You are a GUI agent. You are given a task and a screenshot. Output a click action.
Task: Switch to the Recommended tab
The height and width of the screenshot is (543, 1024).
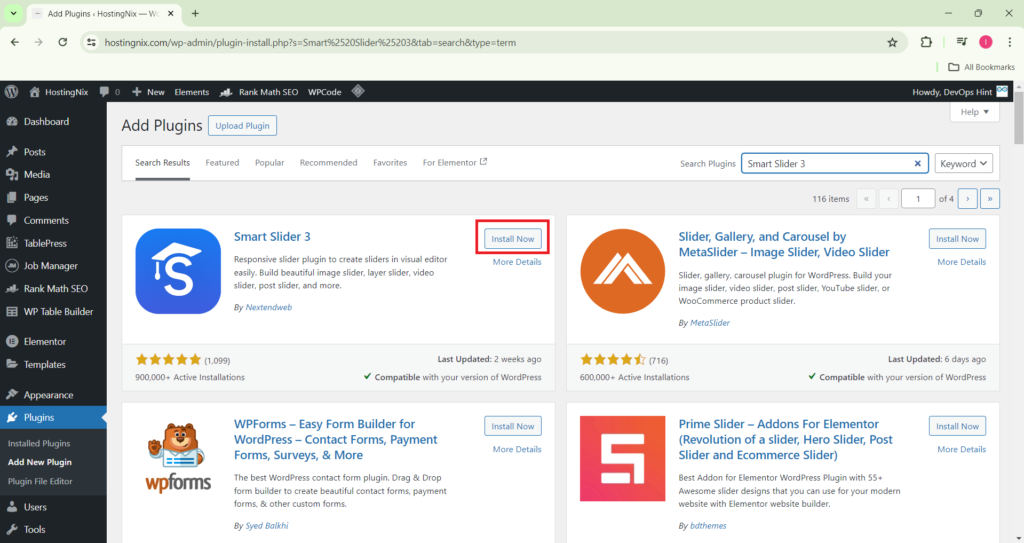point(328,163)
